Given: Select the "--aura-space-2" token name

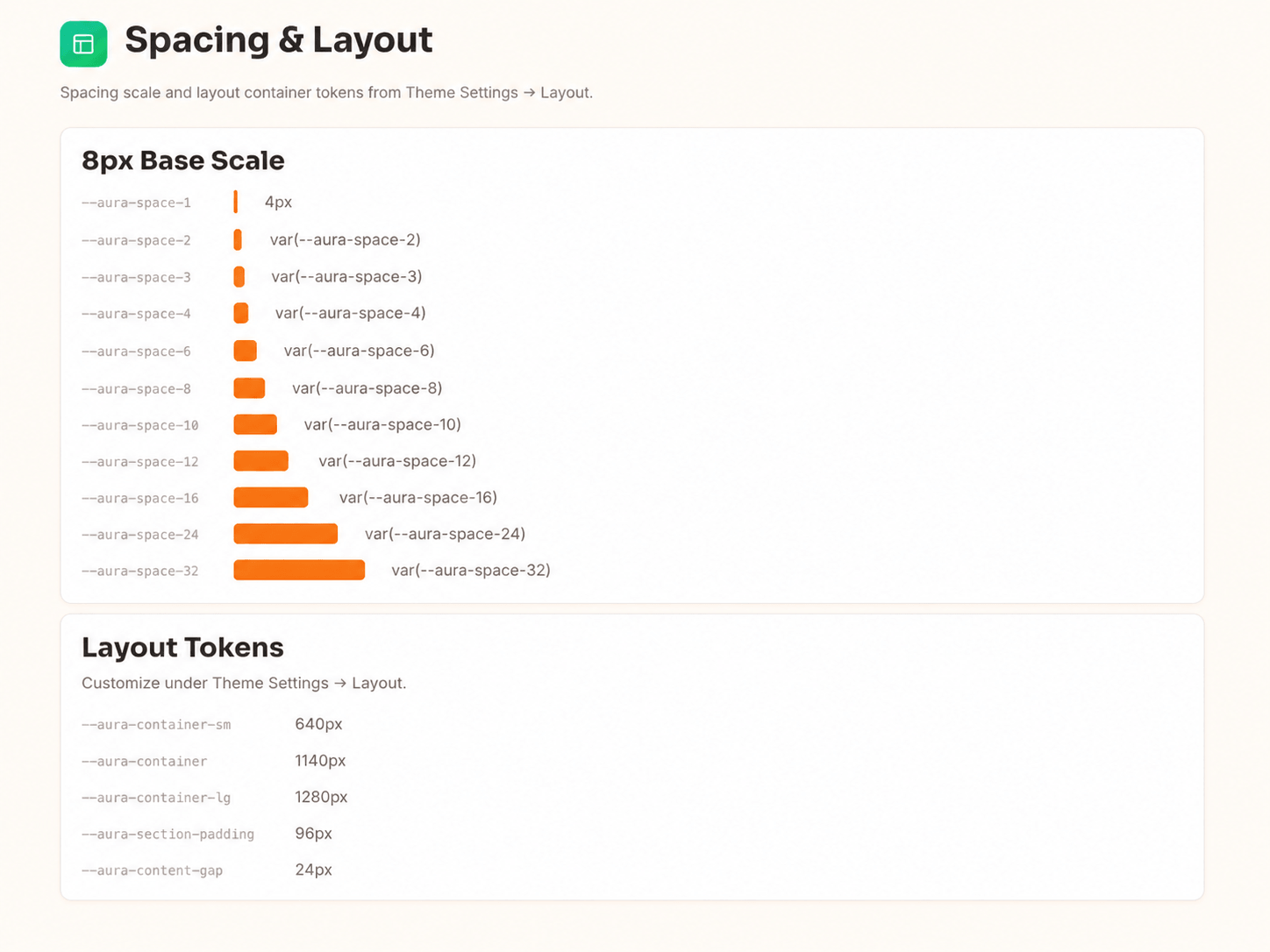Looking at the screenshot, I should (x=136, y=240).
